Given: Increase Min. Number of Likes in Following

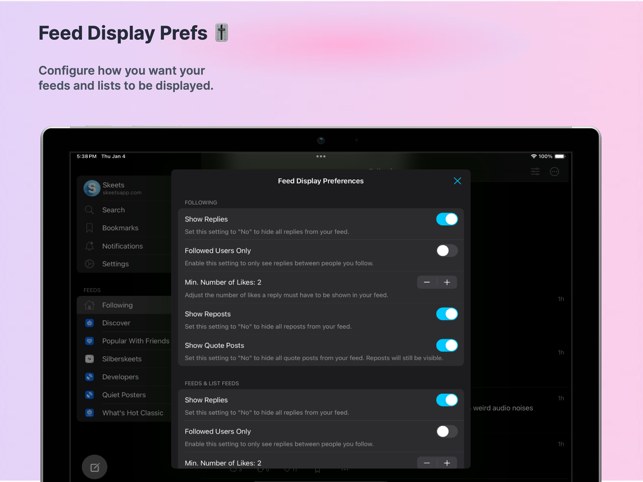Looking at the screenshot, I should pyautogui.click(x=447, y=282).
